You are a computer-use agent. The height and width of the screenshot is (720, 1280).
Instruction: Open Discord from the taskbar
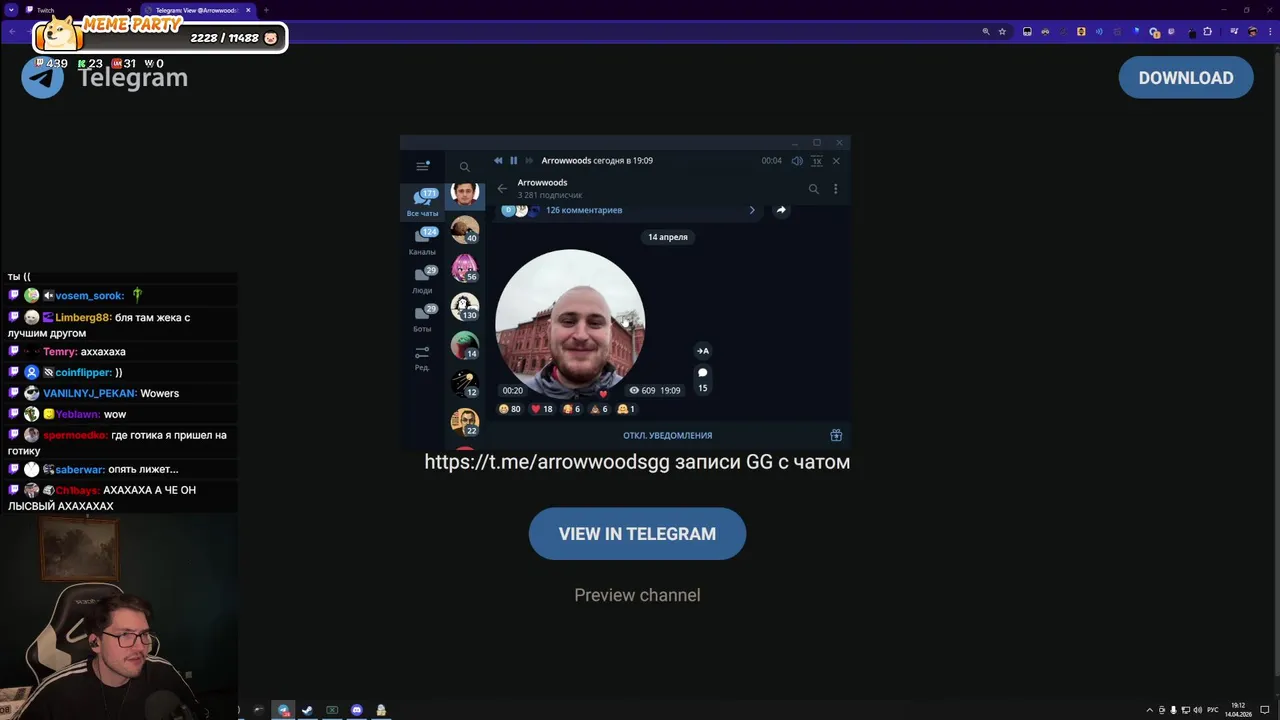pyautogui.click(x=356, y=710)
